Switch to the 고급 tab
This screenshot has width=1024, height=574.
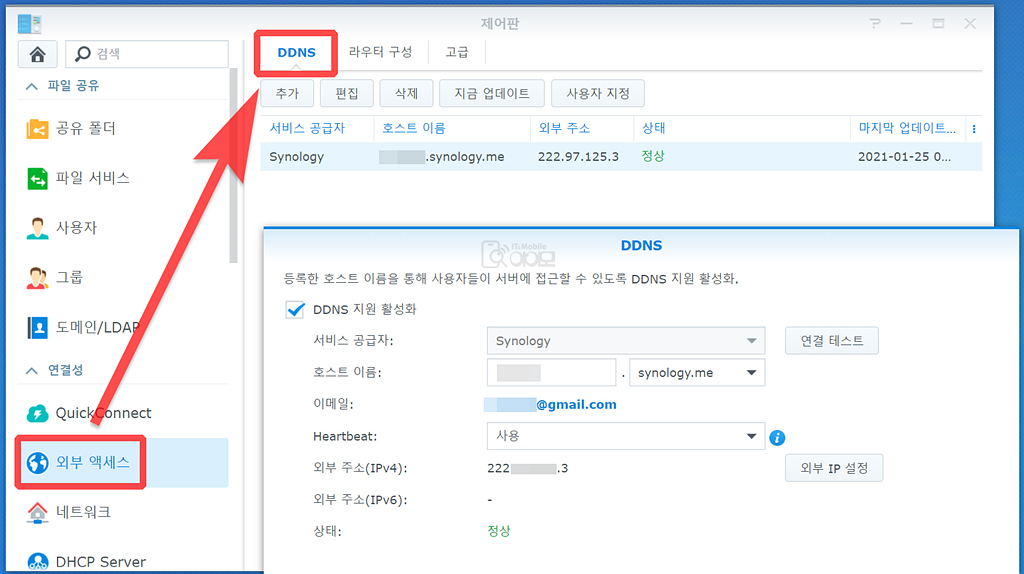[456, 52]
